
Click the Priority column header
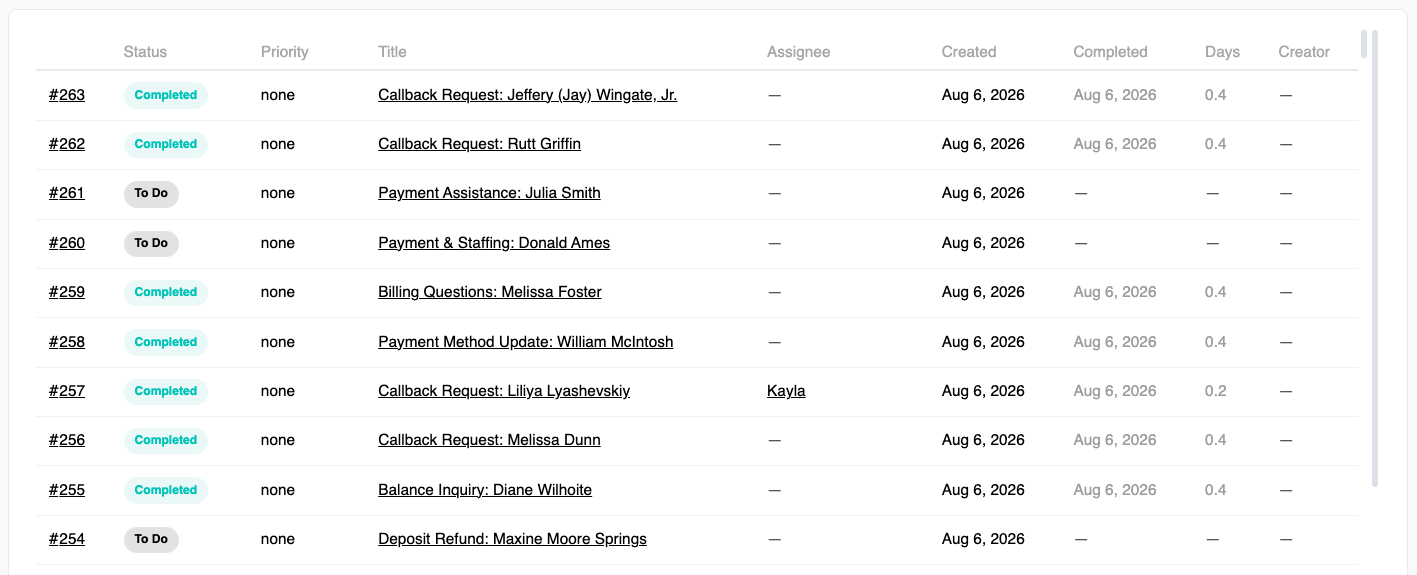(285, 52)
